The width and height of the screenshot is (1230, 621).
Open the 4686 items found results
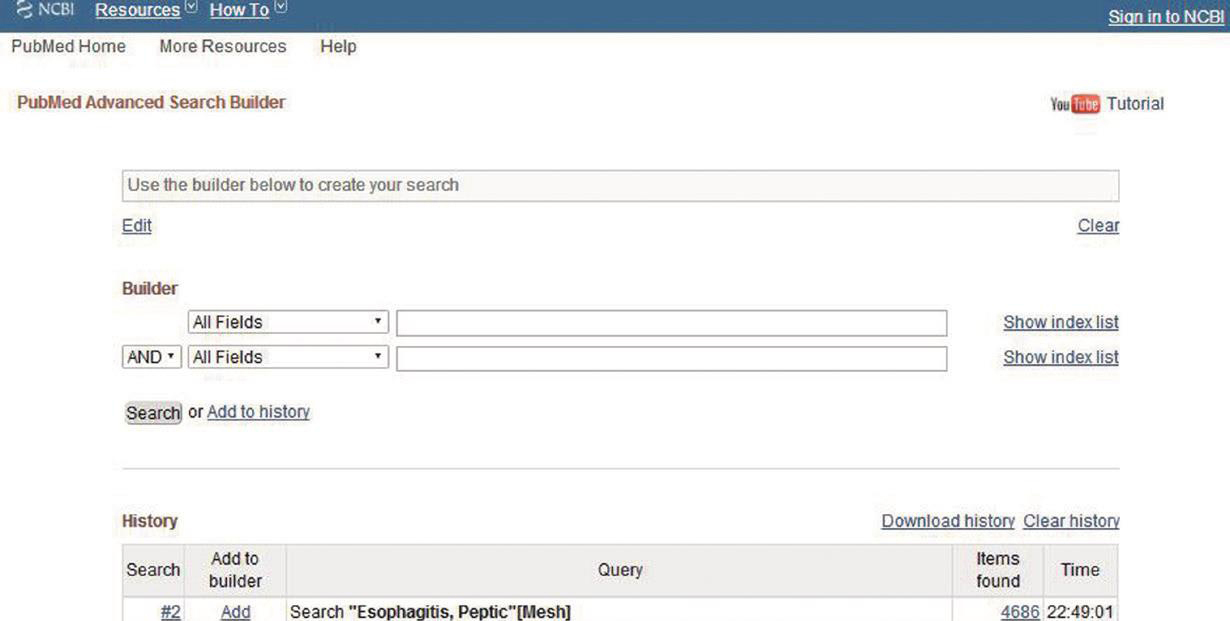[x=1020, y=612]
